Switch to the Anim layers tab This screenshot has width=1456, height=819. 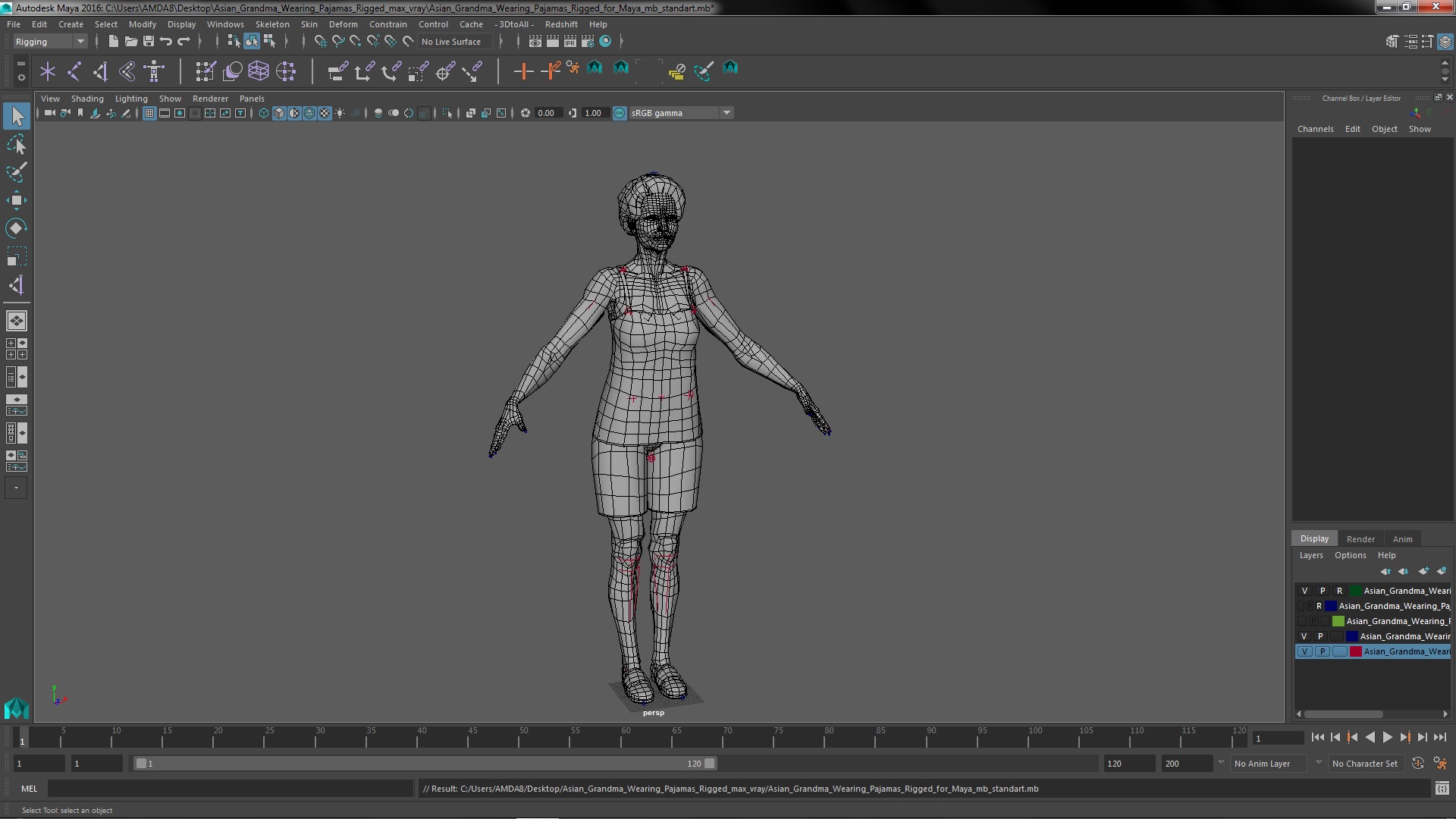click(1402, 539)
